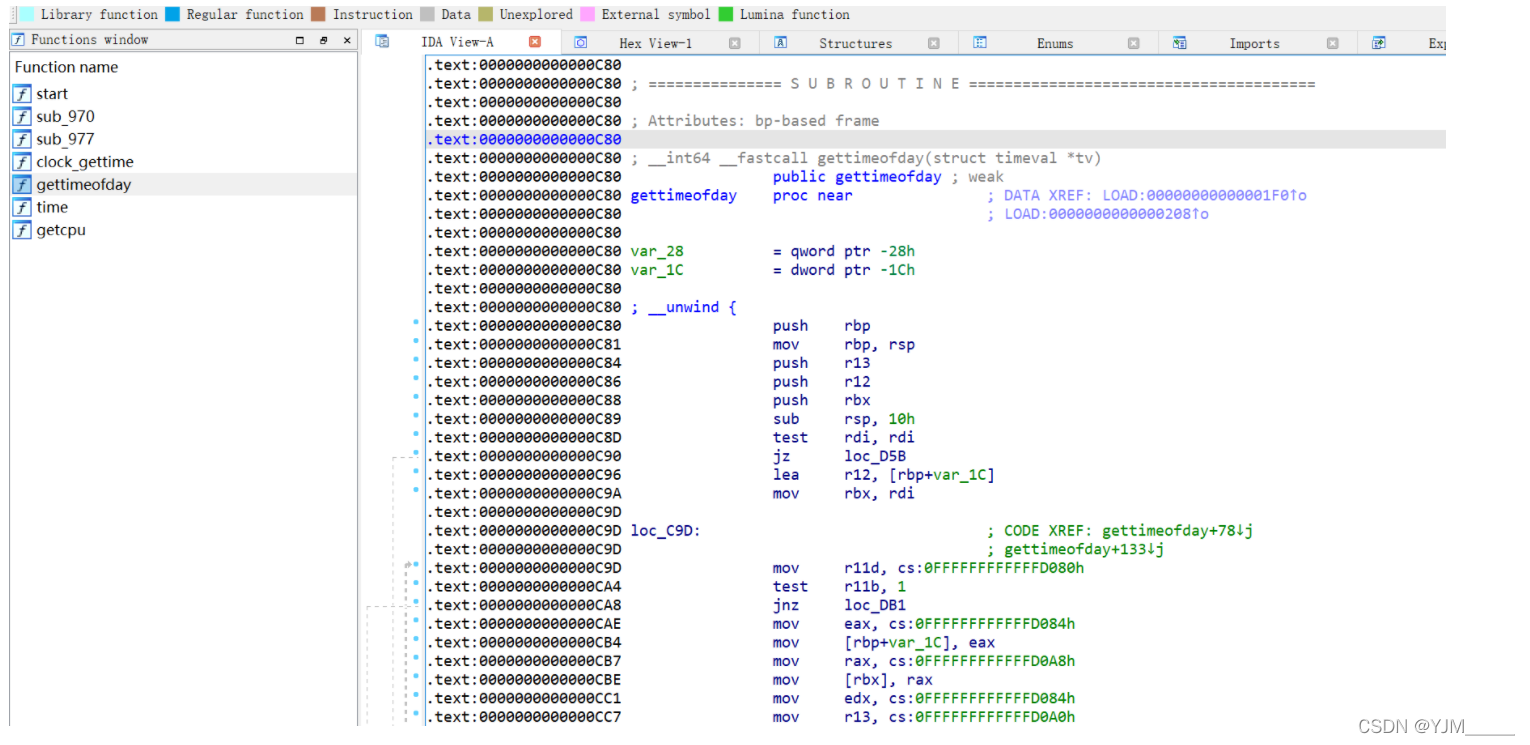Click the gettimeofday+133 code xref
Screen dimensions: 1530x745
1084,549
